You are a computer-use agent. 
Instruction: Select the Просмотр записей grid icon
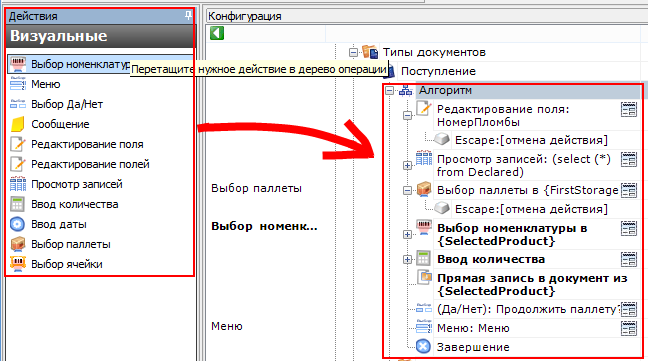18,184
